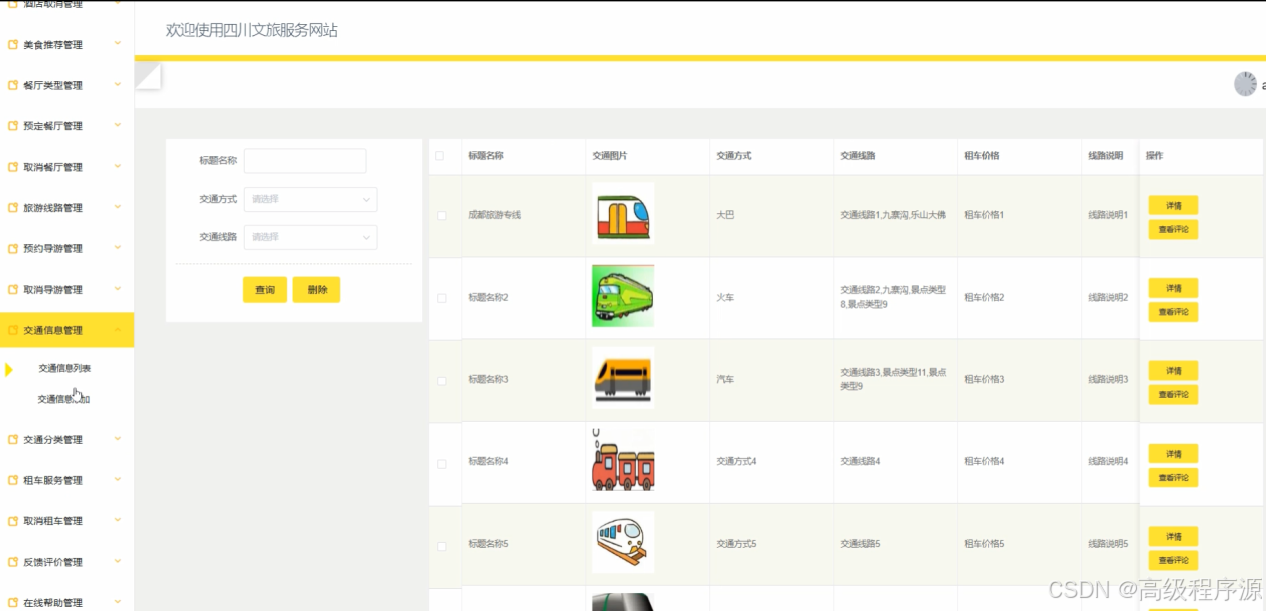
Task: Expand the 餐厅类型管理 chevron
Action: [118, 85]
